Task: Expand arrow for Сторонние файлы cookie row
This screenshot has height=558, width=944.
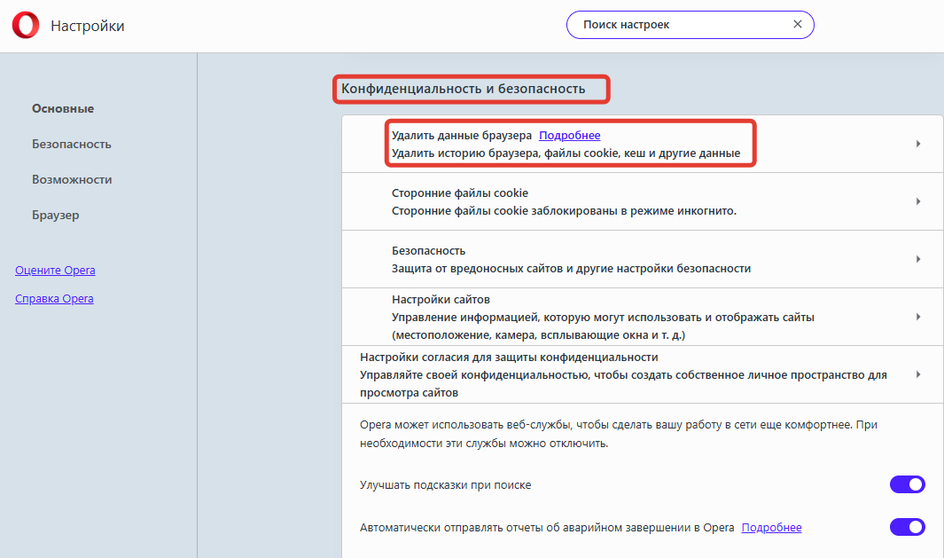Action: 918,201
